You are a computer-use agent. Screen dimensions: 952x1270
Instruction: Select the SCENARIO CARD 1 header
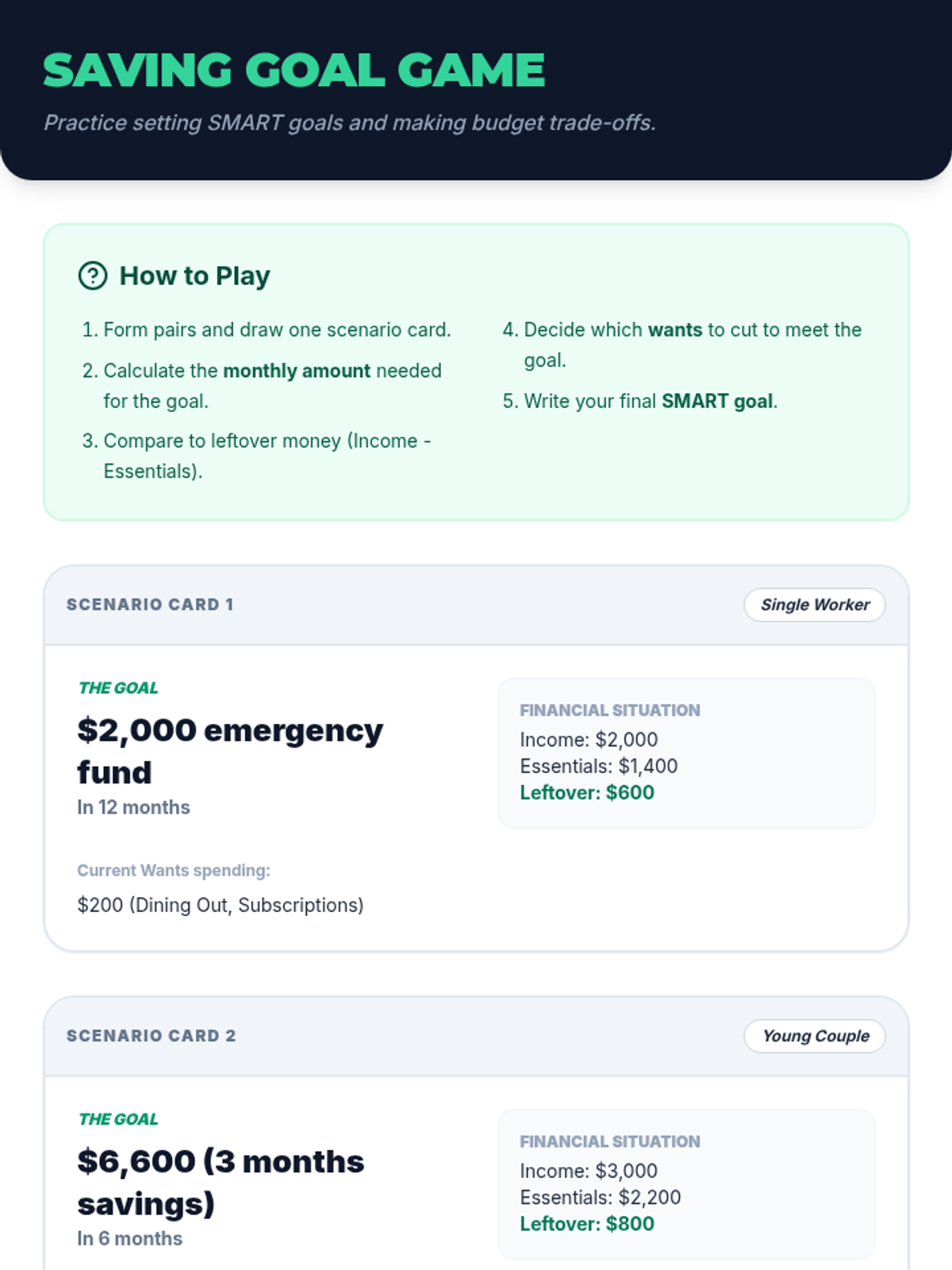click(150, 605)
